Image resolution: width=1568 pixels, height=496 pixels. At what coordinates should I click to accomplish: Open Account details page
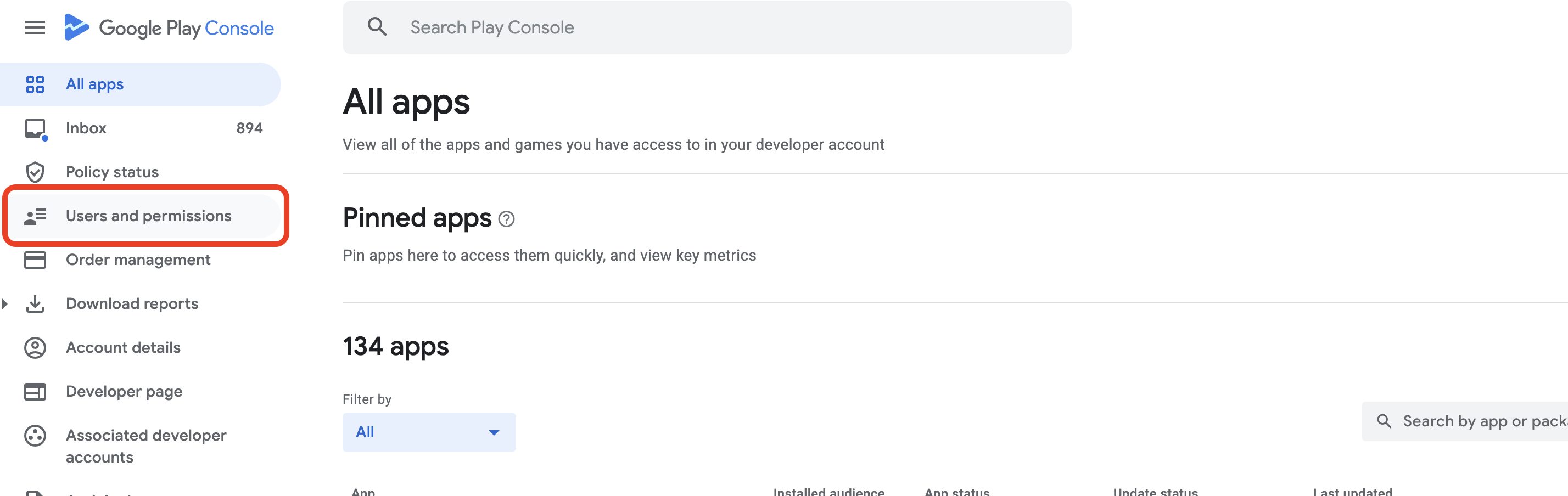tap(123, 347)
